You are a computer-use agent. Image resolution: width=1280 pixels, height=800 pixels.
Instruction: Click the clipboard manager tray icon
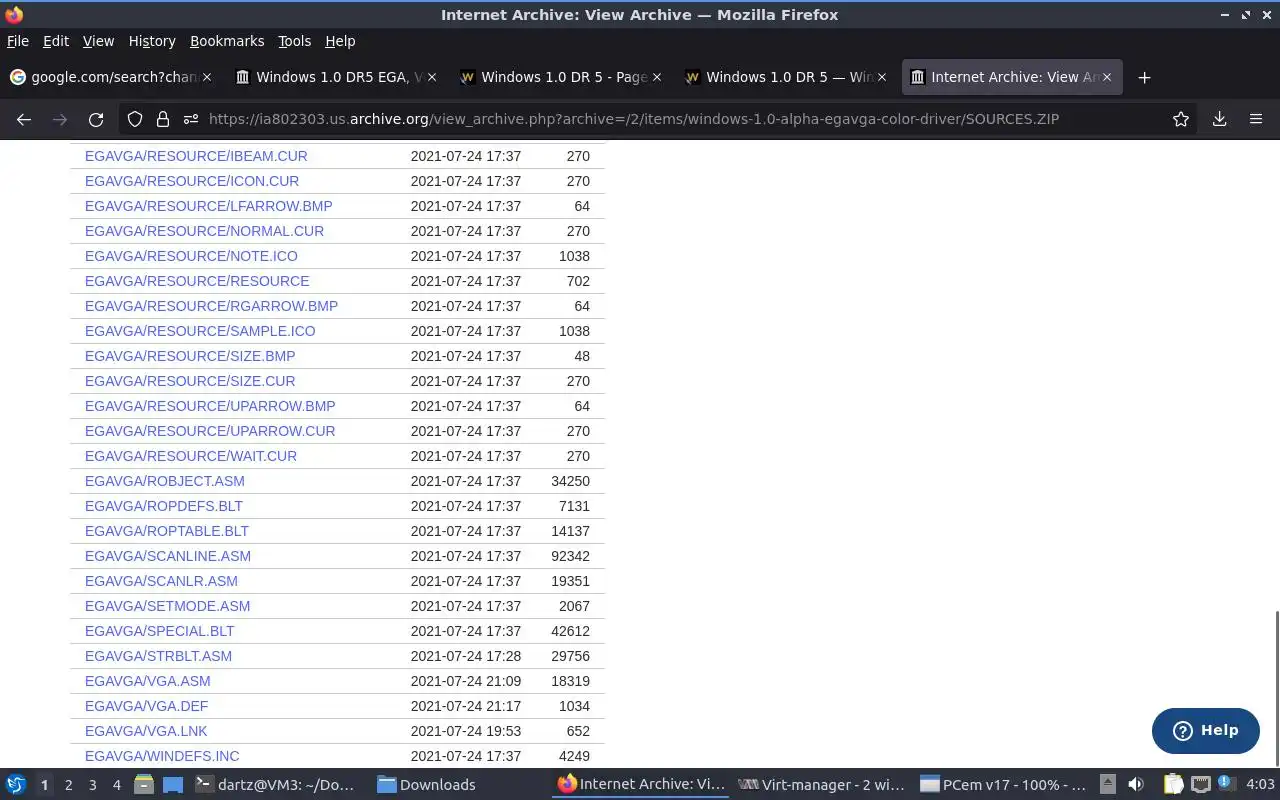click(1173, 784)
